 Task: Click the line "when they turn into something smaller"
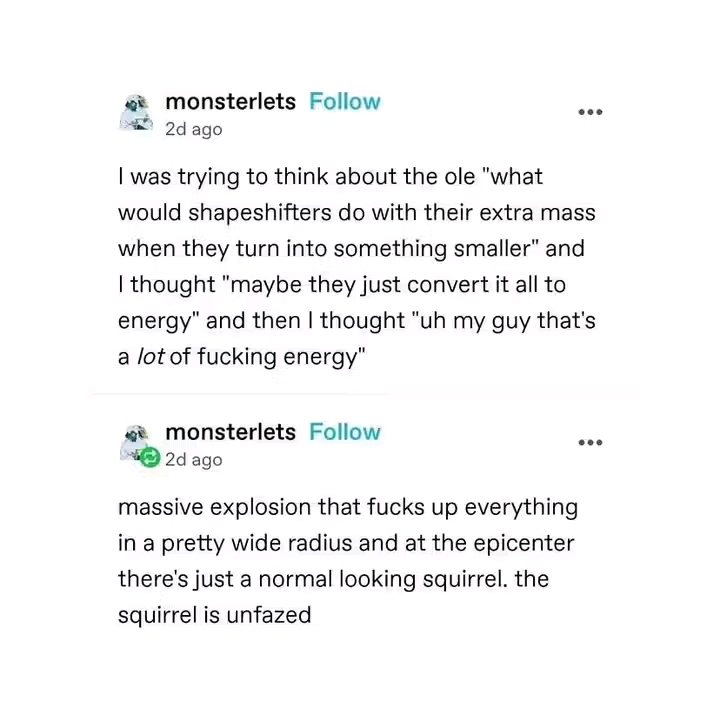tap(351, 249)
